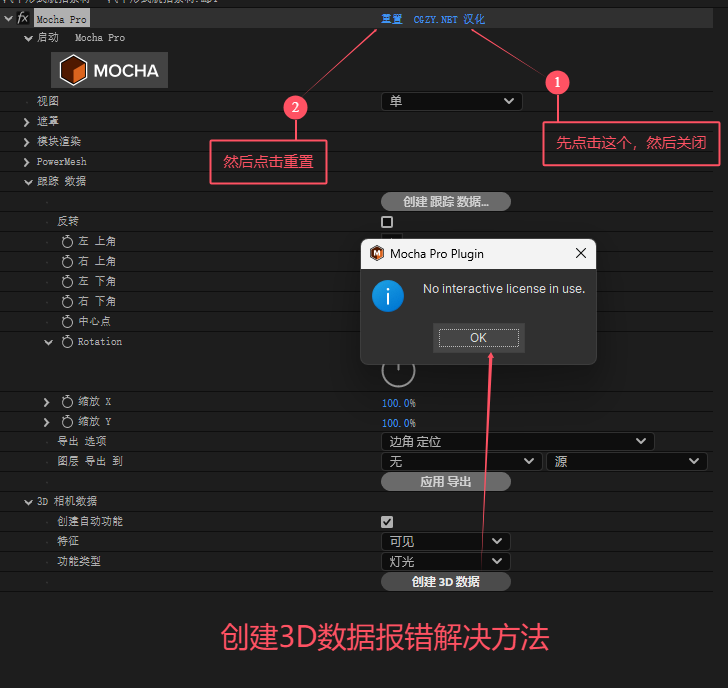Toggle stopwatch for 缩放 Y

[67, 422]
